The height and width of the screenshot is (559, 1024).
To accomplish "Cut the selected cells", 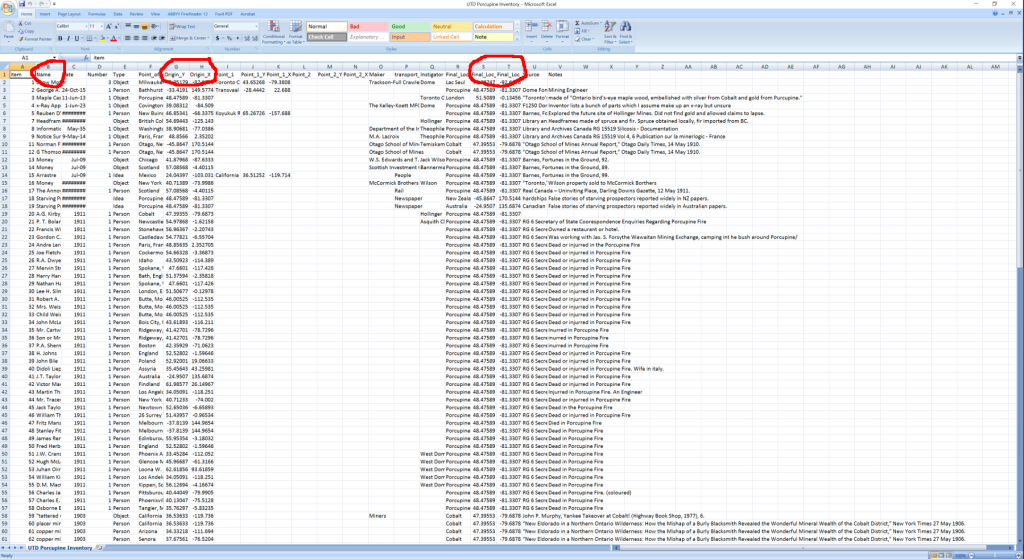I will click(x=27, y=24).
